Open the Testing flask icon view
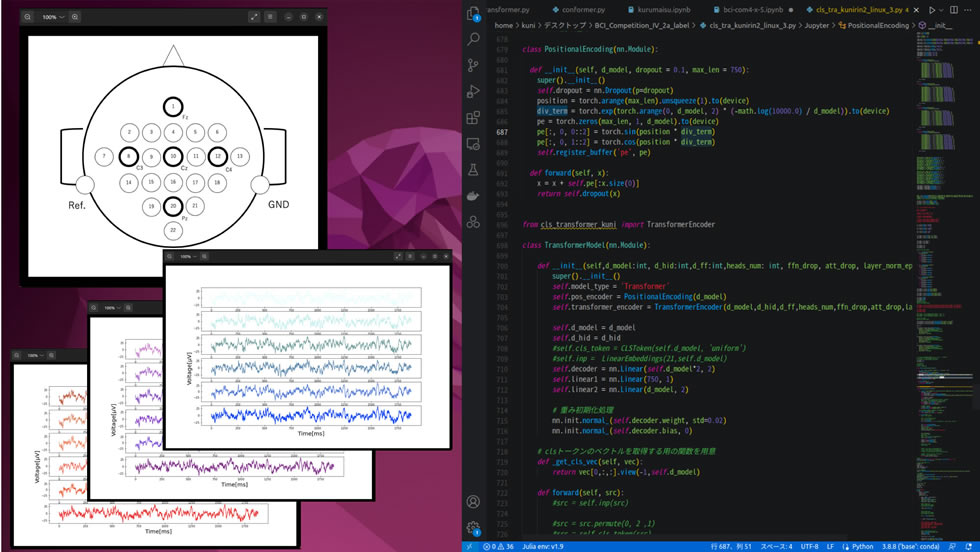Image resolution: width=980 pixels, height=552 pixels. (474, 144)
